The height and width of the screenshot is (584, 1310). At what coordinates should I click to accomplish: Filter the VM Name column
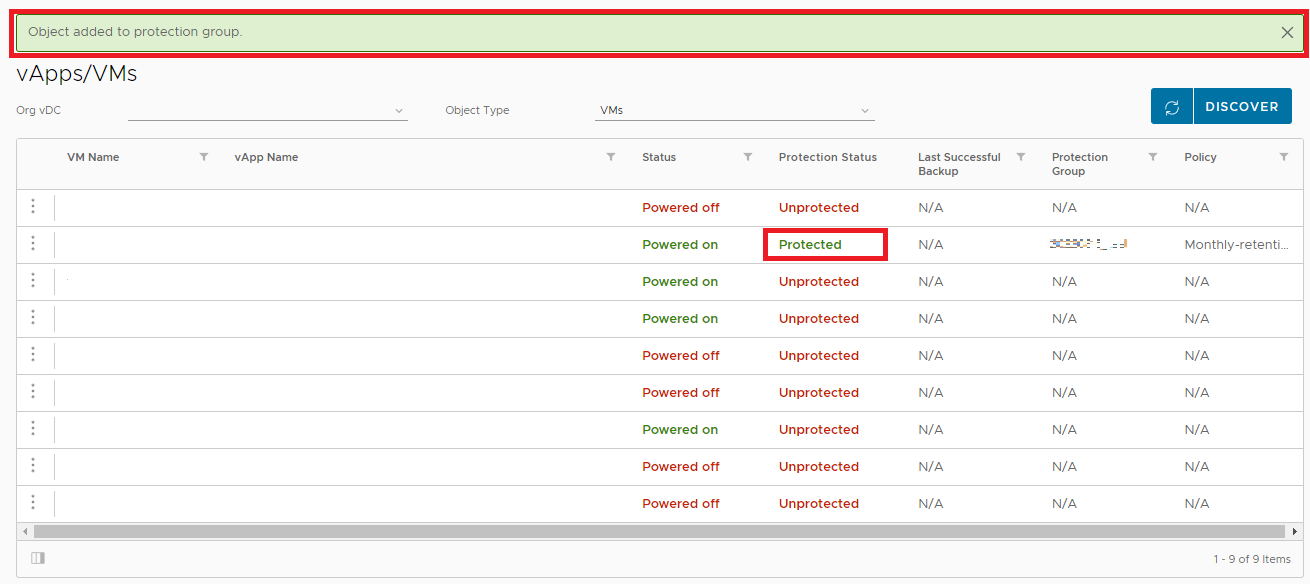[x=204, y=157]
